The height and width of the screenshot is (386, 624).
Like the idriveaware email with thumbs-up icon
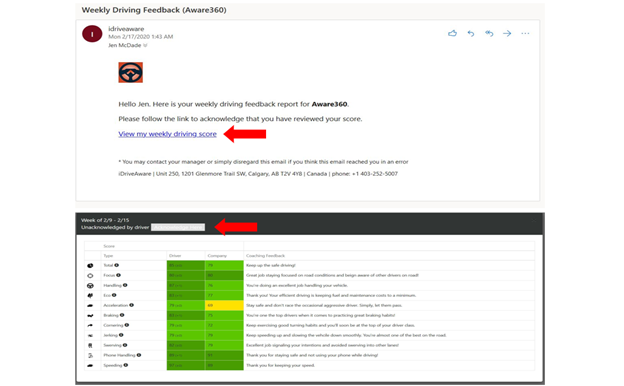pyautogui.click(x=452, y=33)
